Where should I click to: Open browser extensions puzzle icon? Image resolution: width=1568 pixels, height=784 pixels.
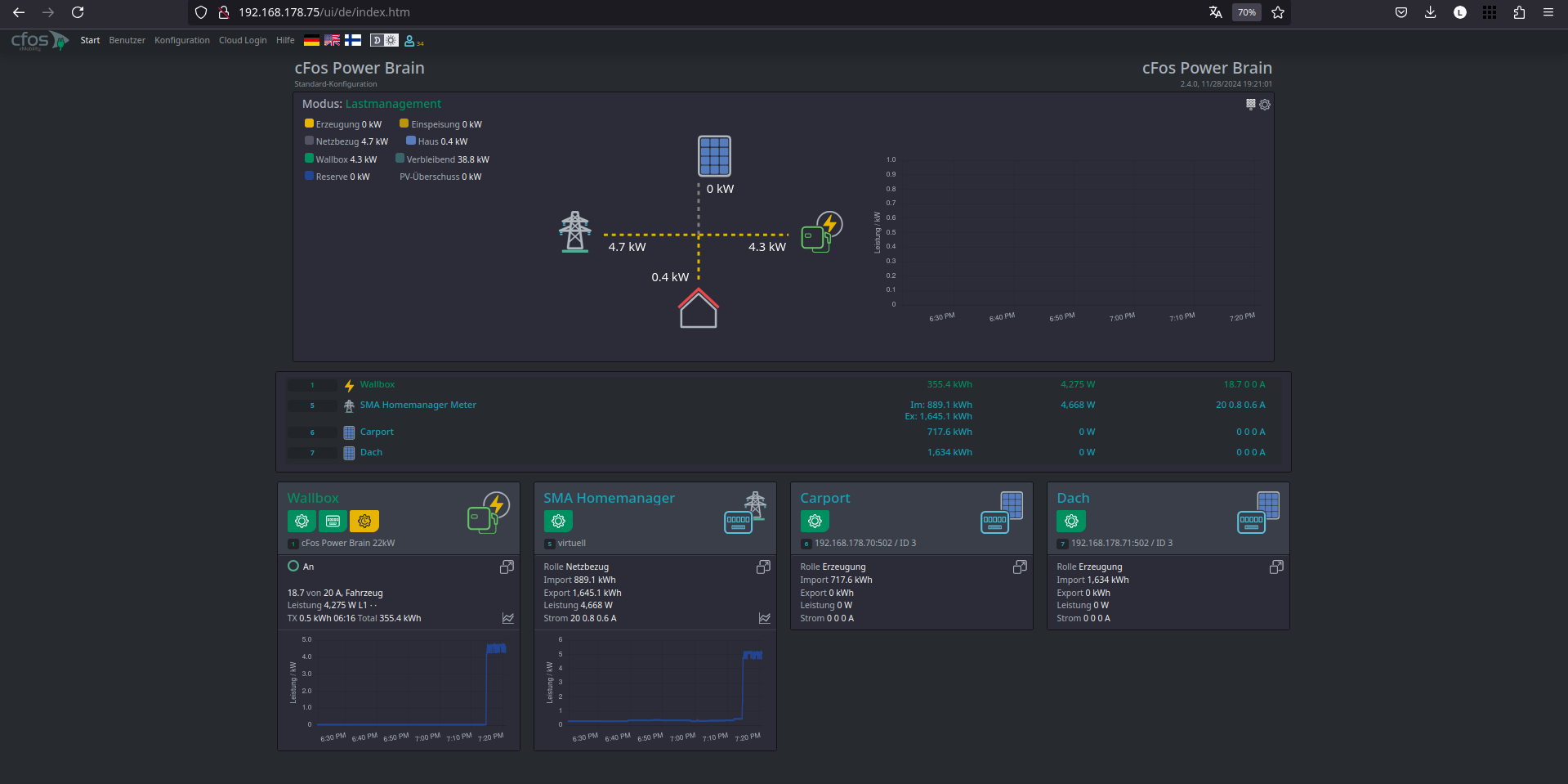[1519, 12]
